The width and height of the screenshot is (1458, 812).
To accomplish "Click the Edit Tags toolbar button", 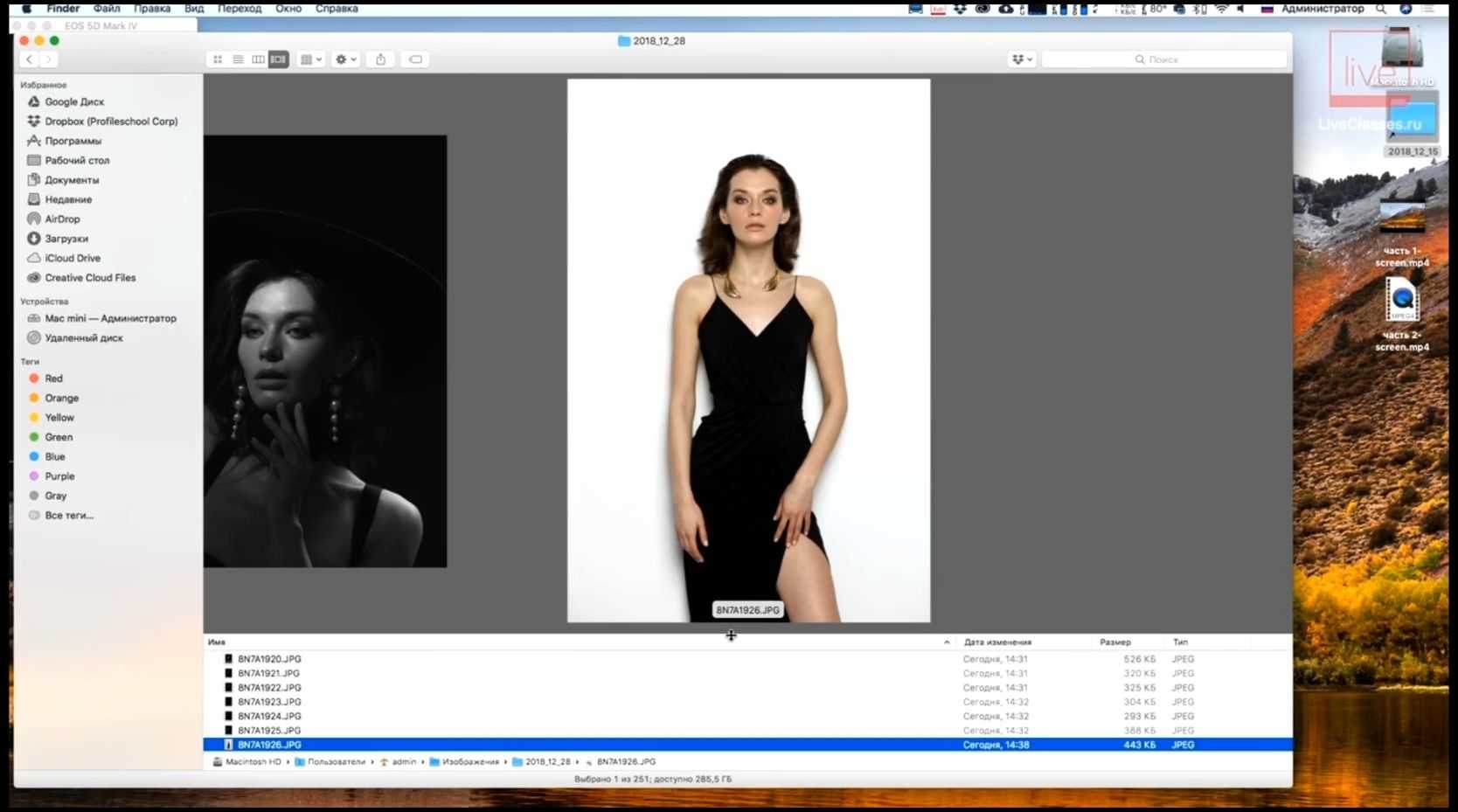I will click(415, 59).
